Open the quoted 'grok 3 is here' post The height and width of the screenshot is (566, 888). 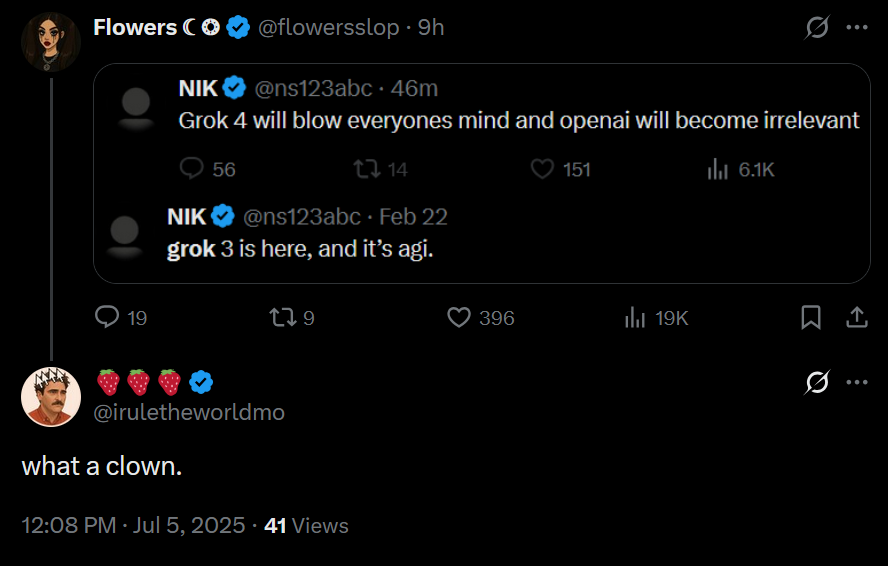coord(300,249)
